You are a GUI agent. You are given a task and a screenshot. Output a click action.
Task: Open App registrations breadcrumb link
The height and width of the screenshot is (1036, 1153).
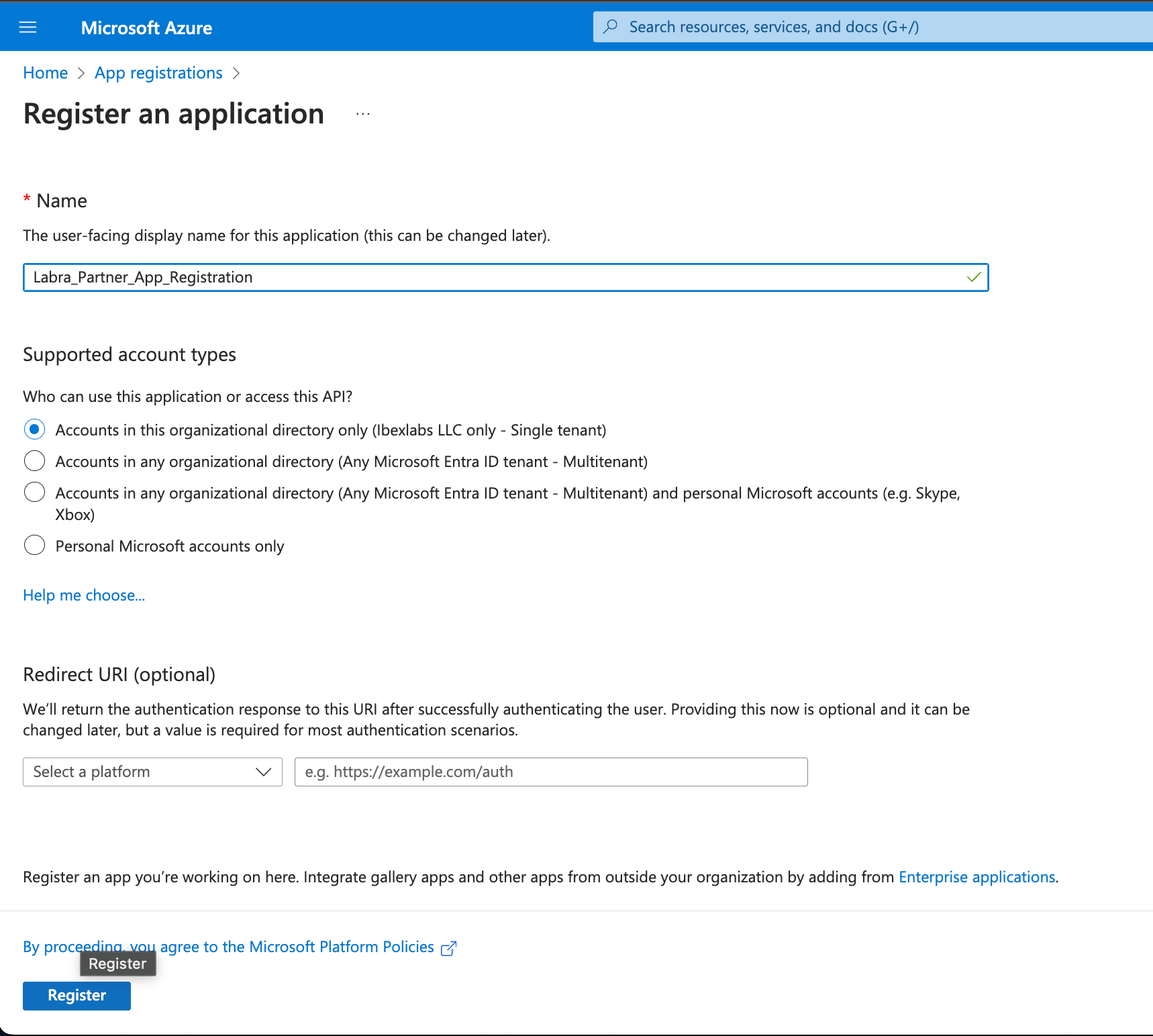pos(158,72)
